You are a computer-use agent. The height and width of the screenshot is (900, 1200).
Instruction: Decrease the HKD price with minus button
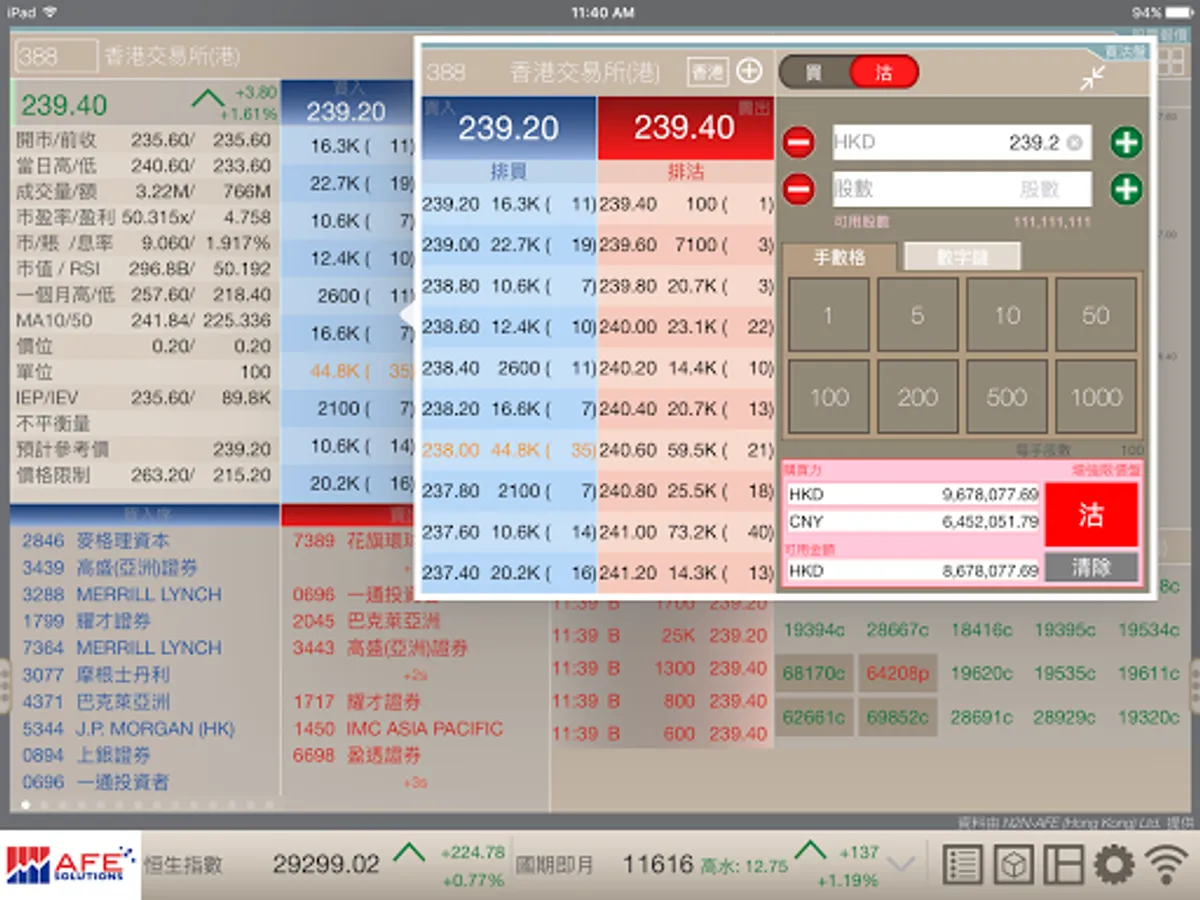click(798, 143)
